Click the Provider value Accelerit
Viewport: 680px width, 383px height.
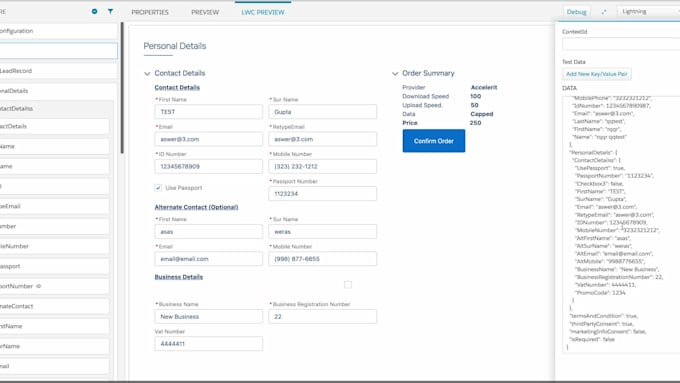[x=484, y=87]
